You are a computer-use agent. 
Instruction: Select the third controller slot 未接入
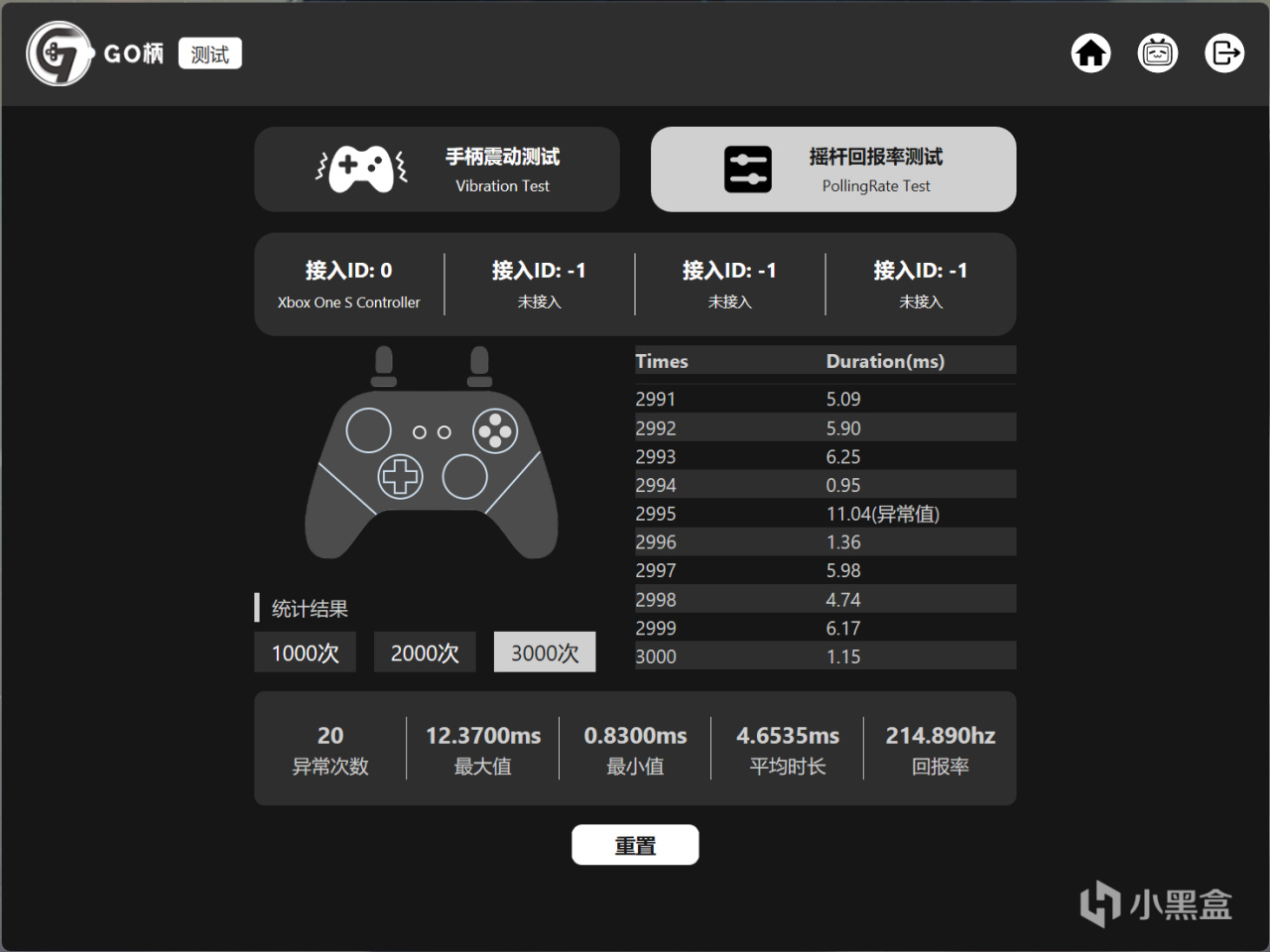click(x=730, y=285)
